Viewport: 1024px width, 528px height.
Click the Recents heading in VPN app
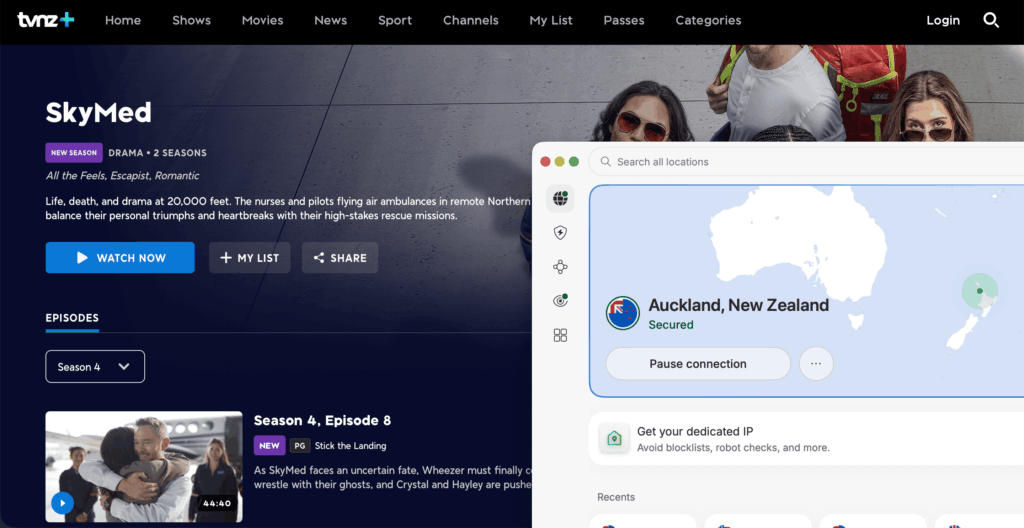point(616,497)
